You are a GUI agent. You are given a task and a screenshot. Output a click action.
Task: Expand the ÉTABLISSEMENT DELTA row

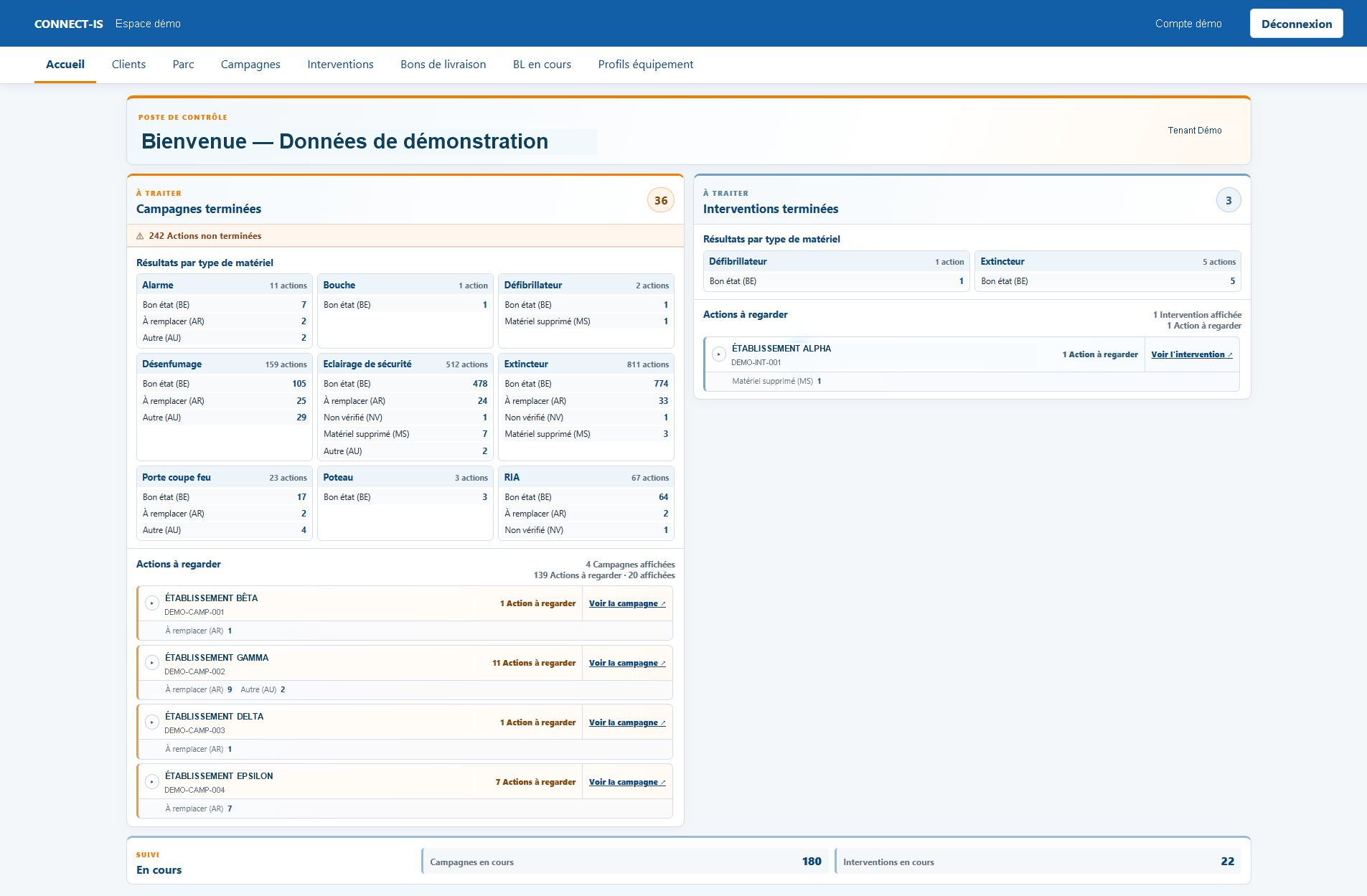coord(152,722)
